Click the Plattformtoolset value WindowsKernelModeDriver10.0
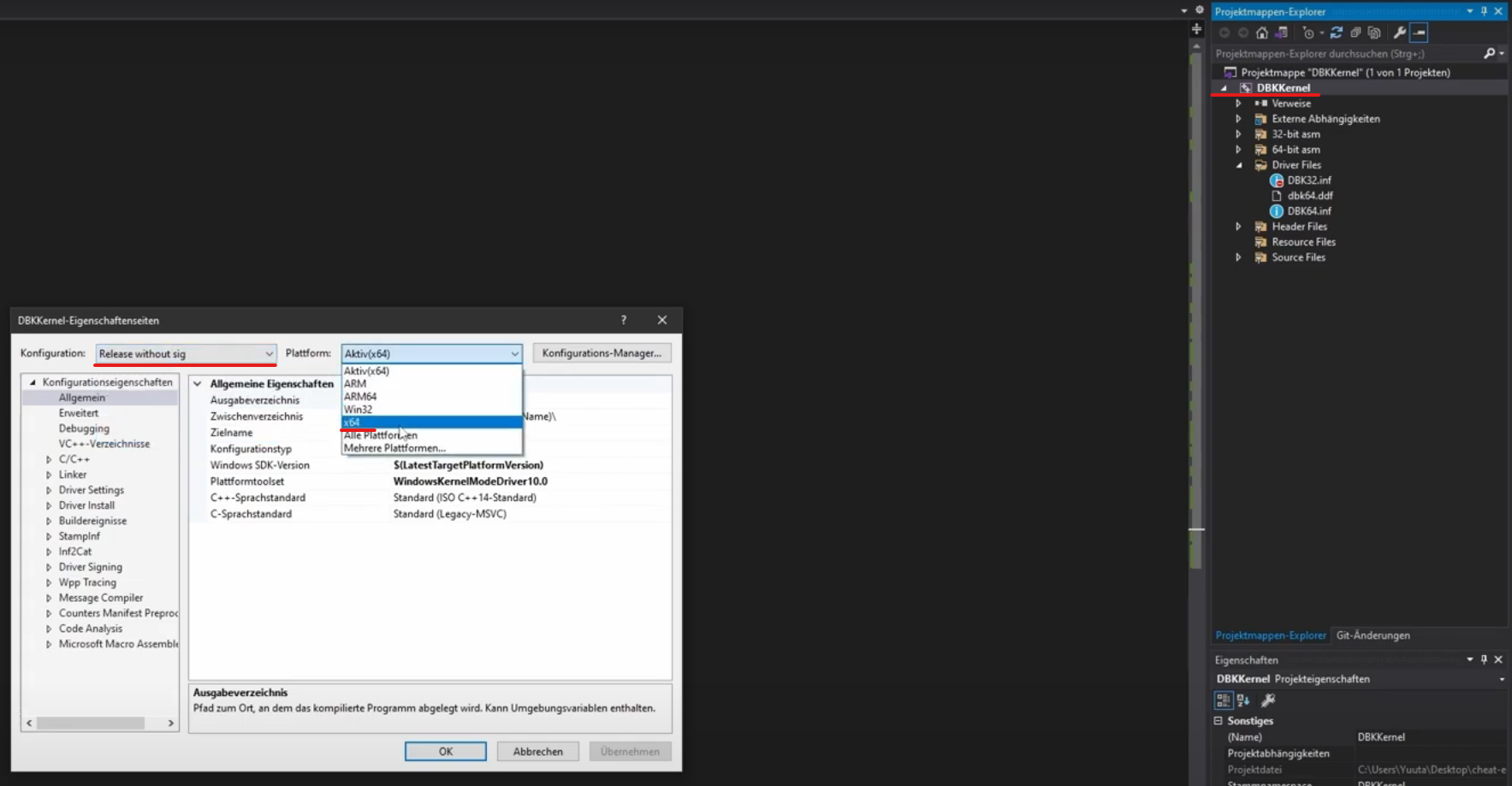Screen dimensions: 1512x786 click(x=471, y=482)
